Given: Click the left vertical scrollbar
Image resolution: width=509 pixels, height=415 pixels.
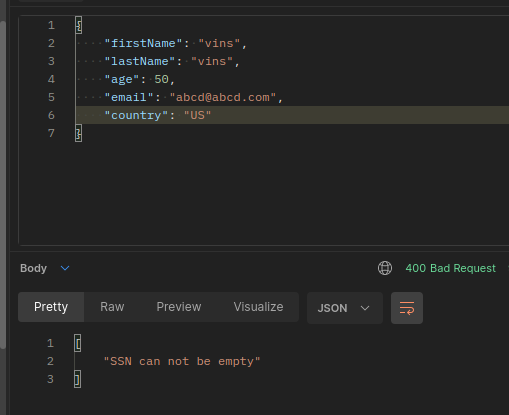Looking at the screenshot, I should click(3, 185).
